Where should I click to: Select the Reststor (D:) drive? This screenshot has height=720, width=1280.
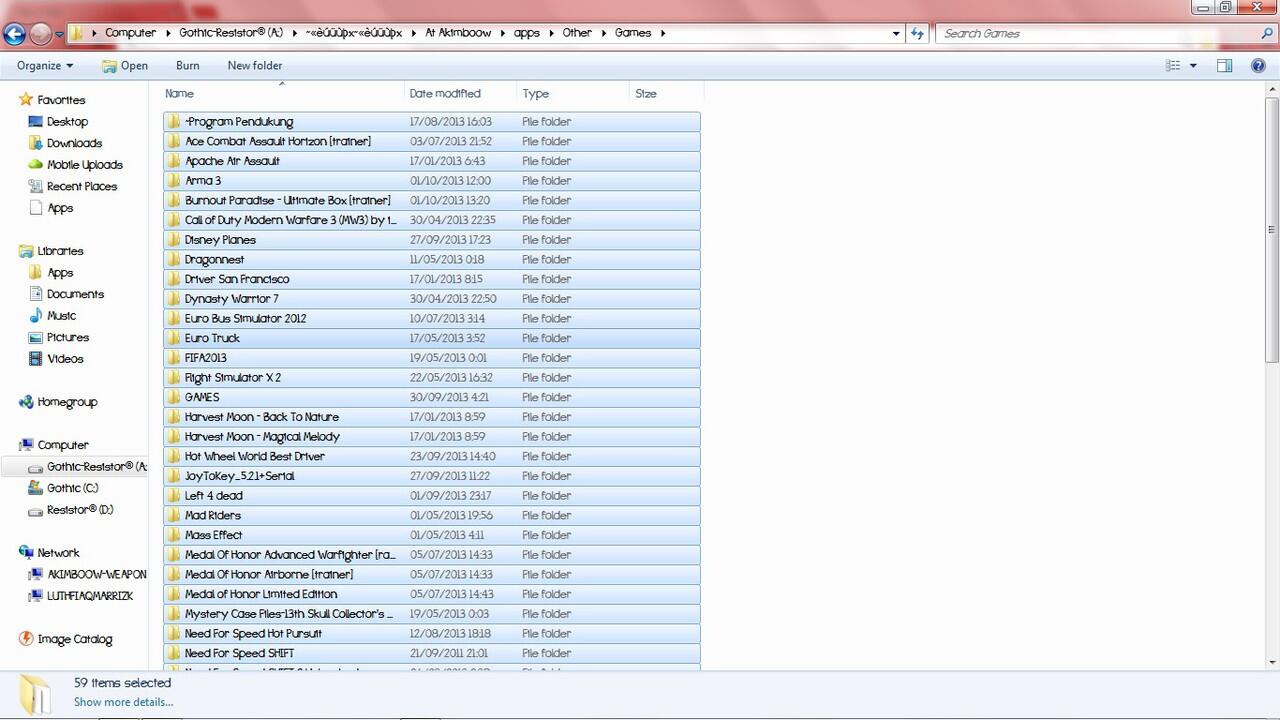(80, 510)
